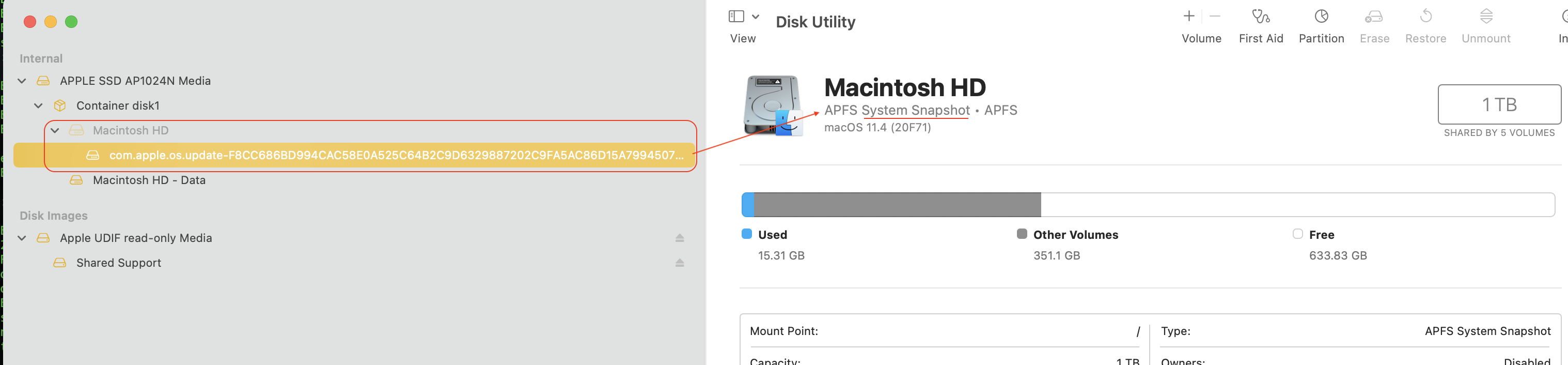Select Shared Support in sidebar
Screen dimensions: 1568x365
[x=119, y=263]
